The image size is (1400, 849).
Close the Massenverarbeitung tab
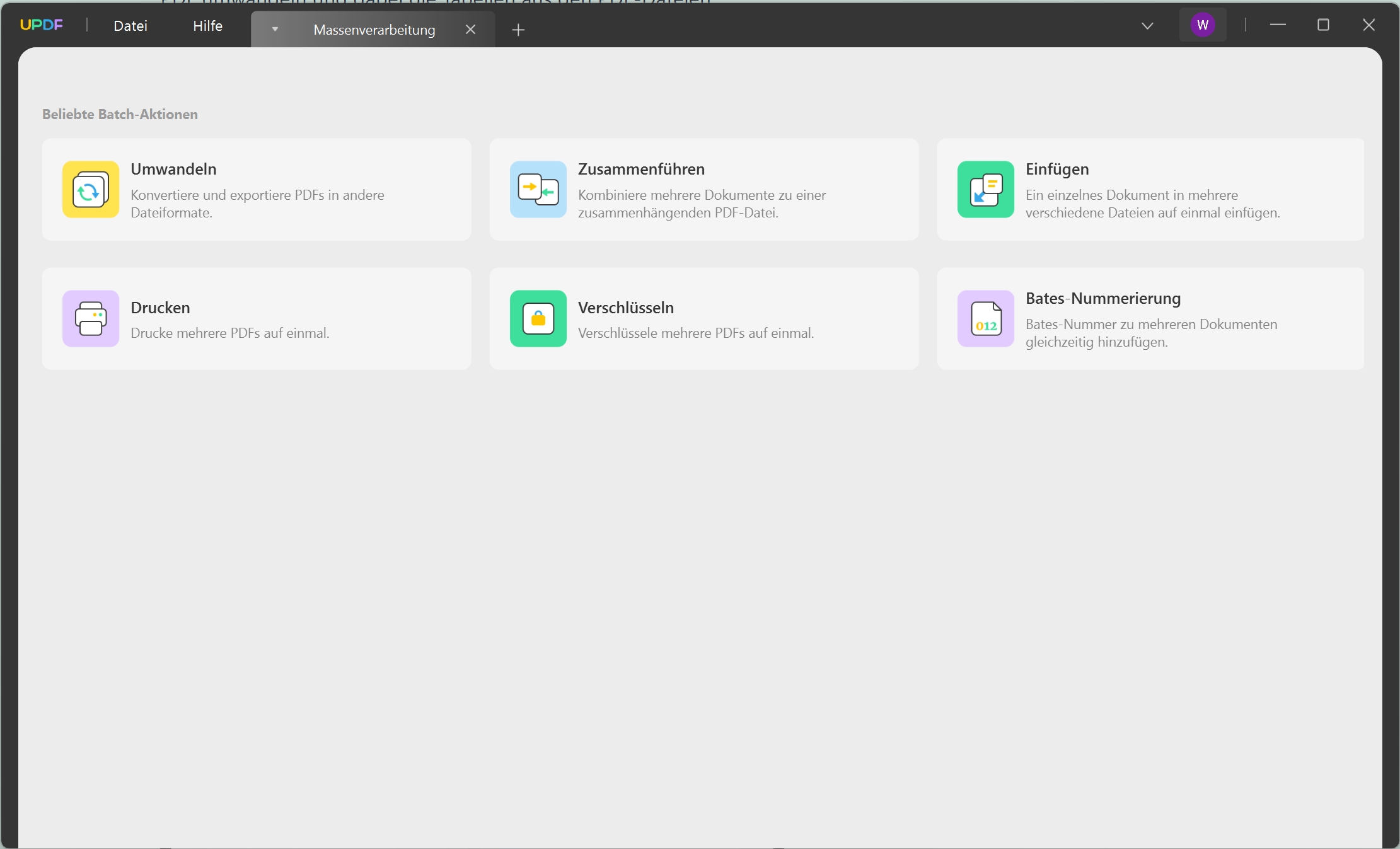tap(470, 30)
